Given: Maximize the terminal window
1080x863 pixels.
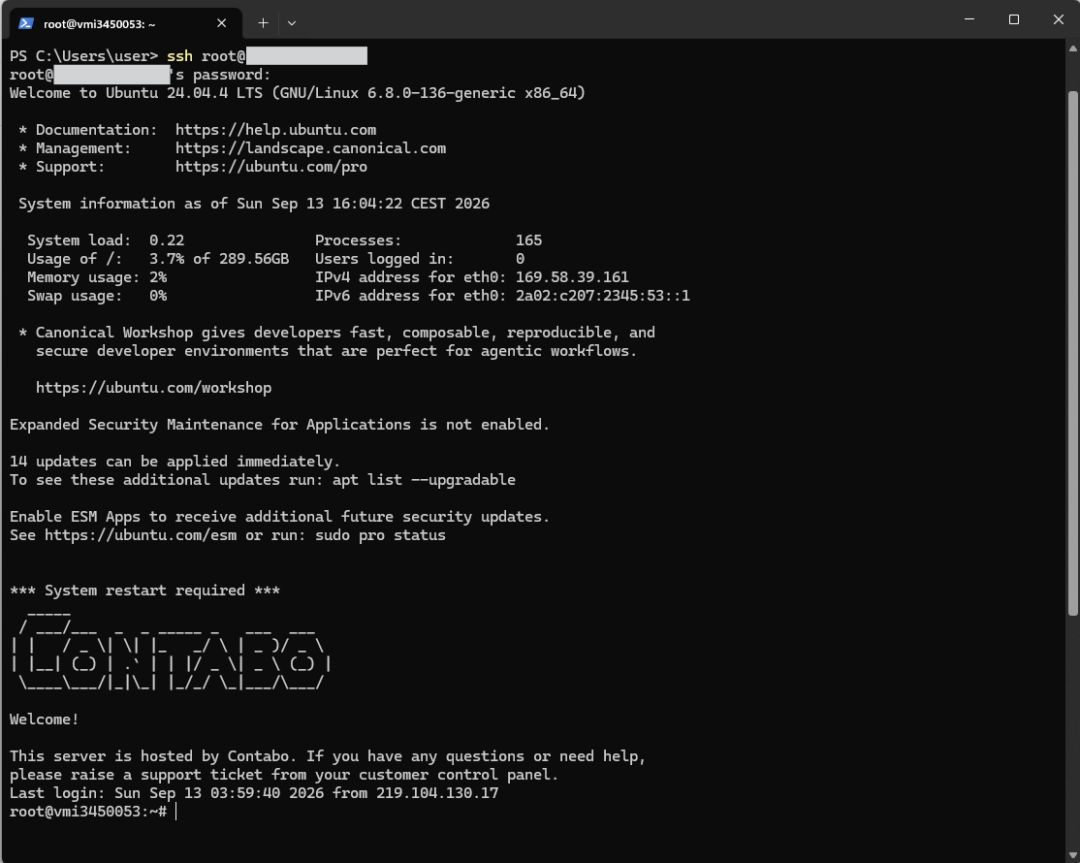Looking at the screenshot, I should pos(1014,19).
